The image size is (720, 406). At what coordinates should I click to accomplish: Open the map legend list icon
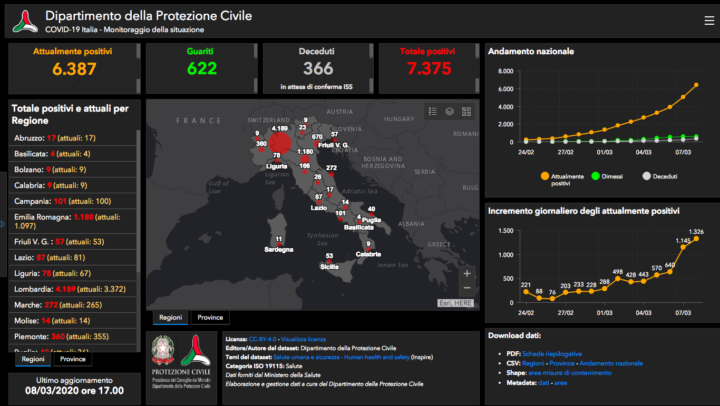(433, 112)
